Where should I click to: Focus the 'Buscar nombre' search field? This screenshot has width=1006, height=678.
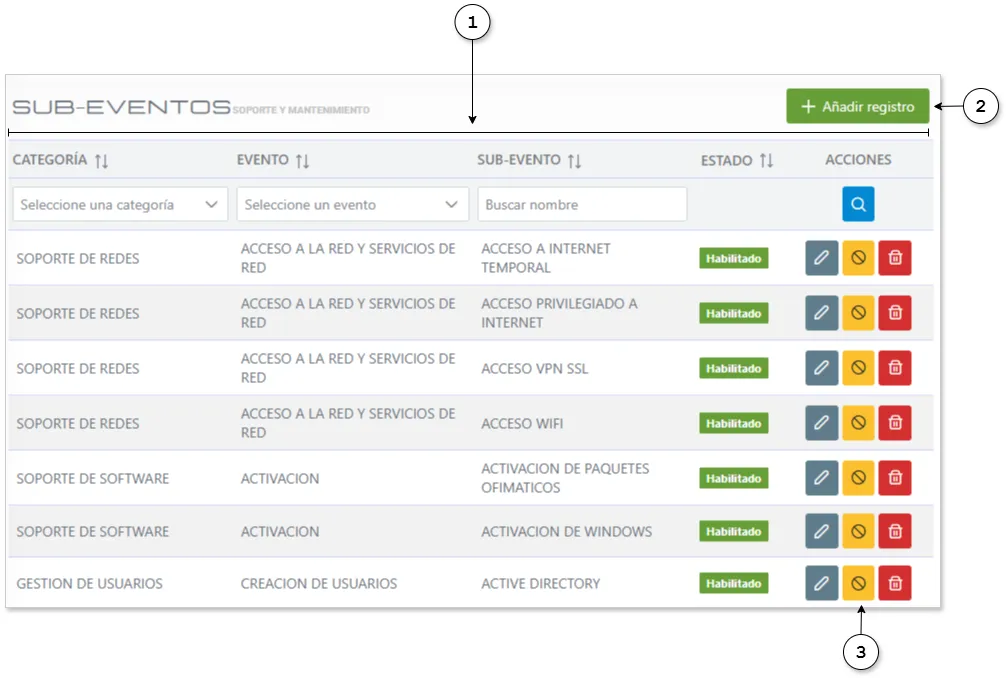click(582, 204)
